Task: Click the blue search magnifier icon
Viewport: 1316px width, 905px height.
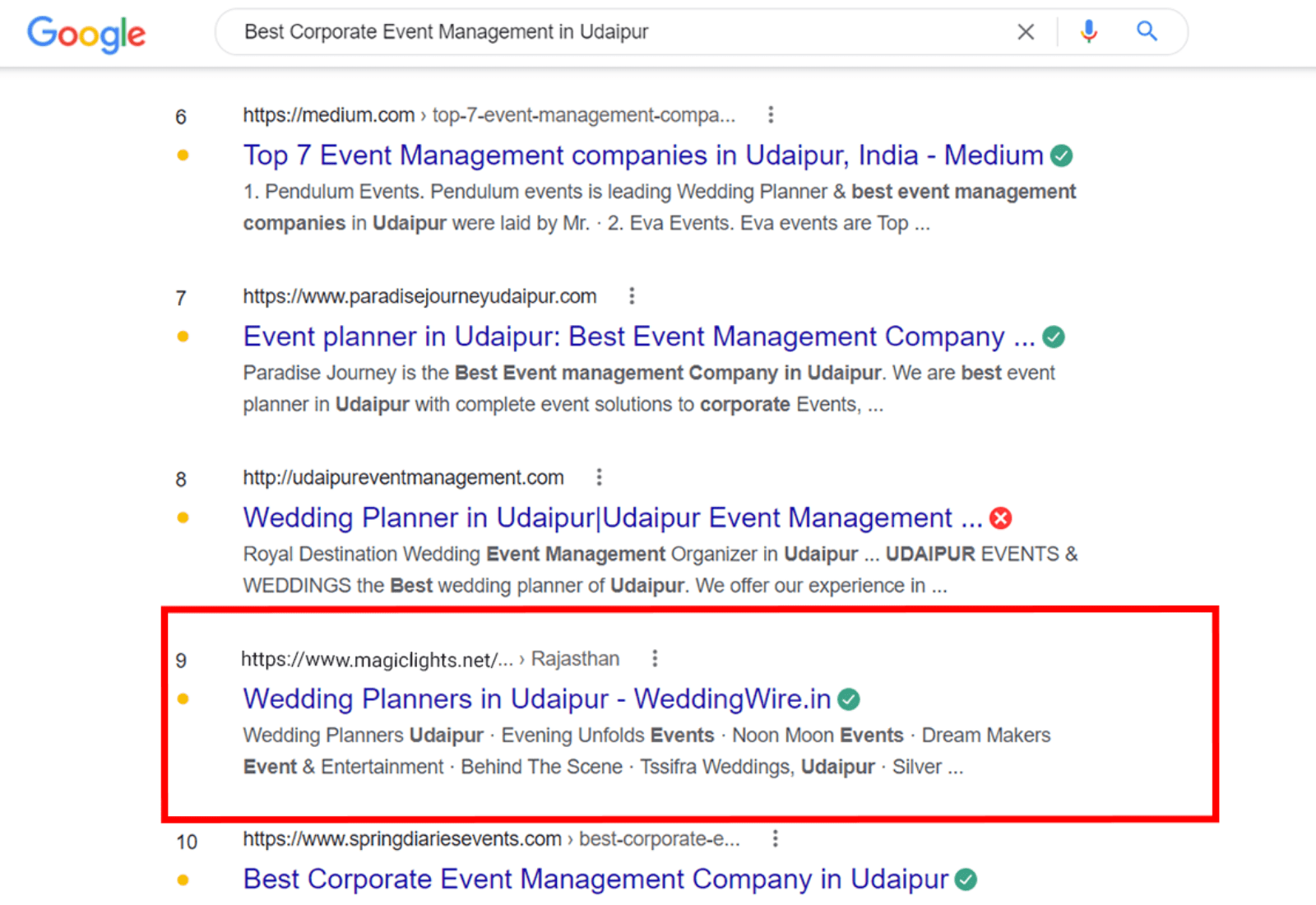Action: (x=1147, y=32)
